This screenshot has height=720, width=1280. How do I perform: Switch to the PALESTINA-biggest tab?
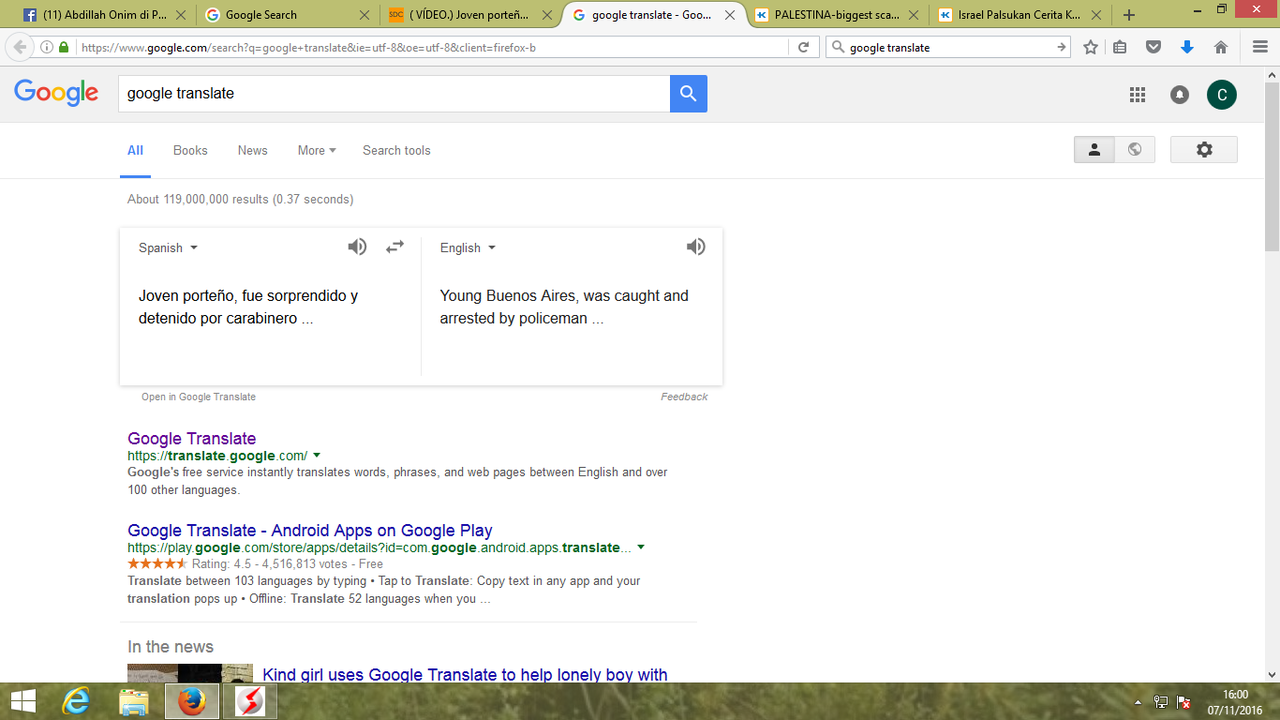pos(835,15)
